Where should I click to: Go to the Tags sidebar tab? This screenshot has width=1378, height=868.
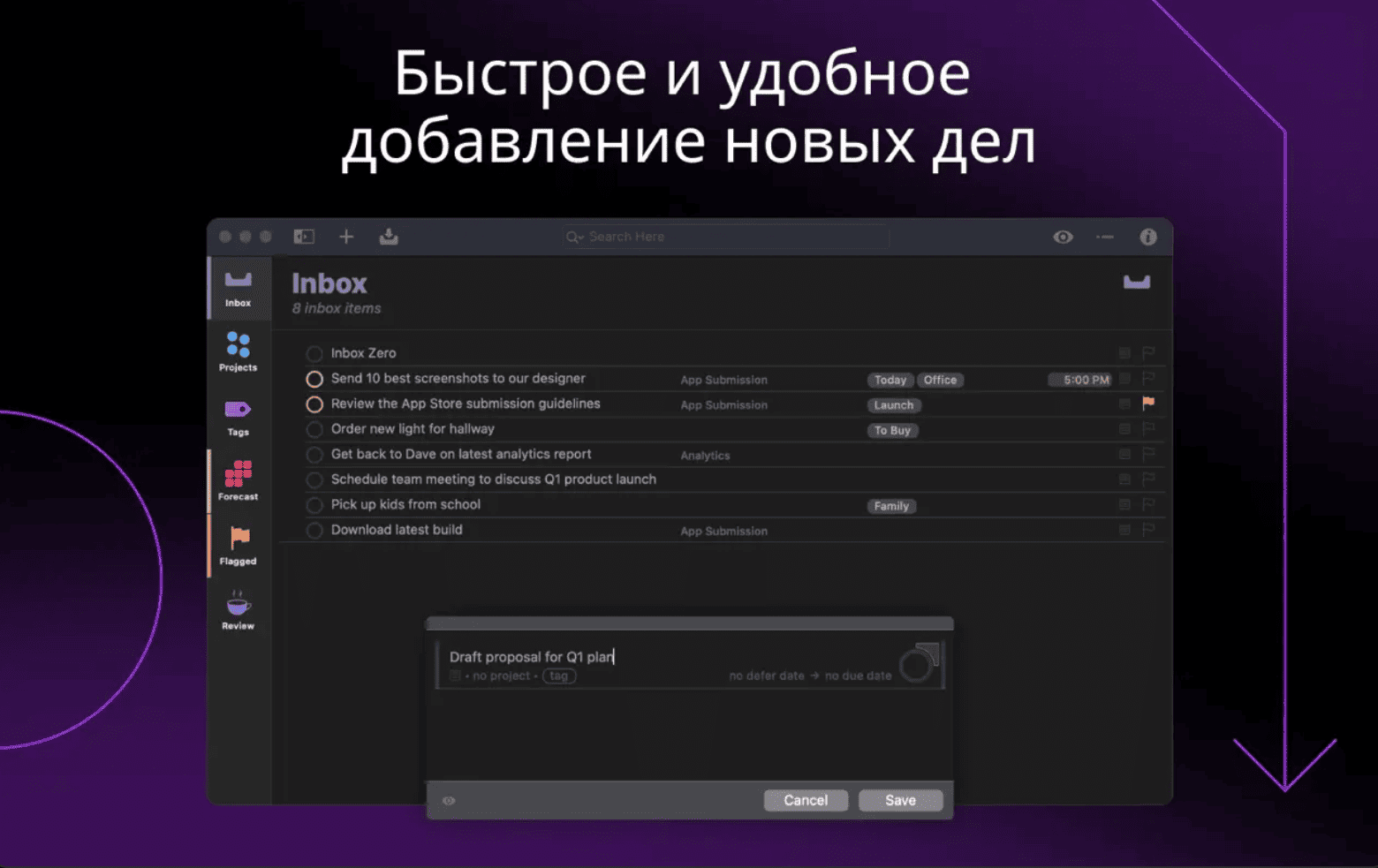[x=238, y=417]
